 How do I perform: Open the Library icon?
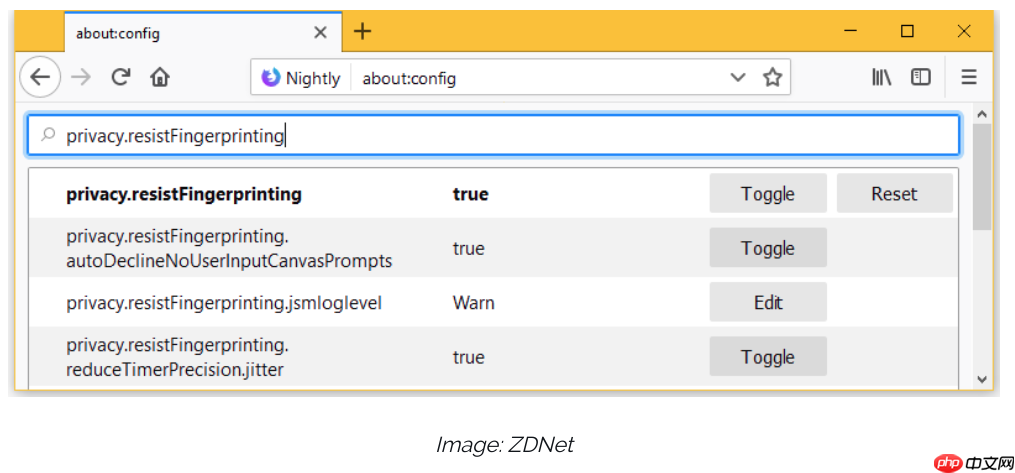tap(881, 77)
